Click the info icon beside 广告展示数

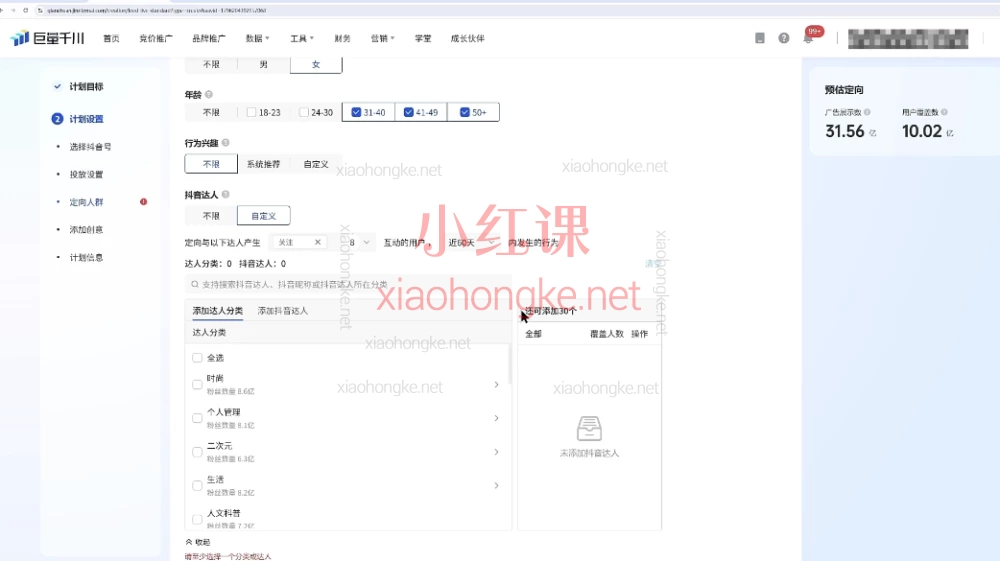click(x=867, y=112)
